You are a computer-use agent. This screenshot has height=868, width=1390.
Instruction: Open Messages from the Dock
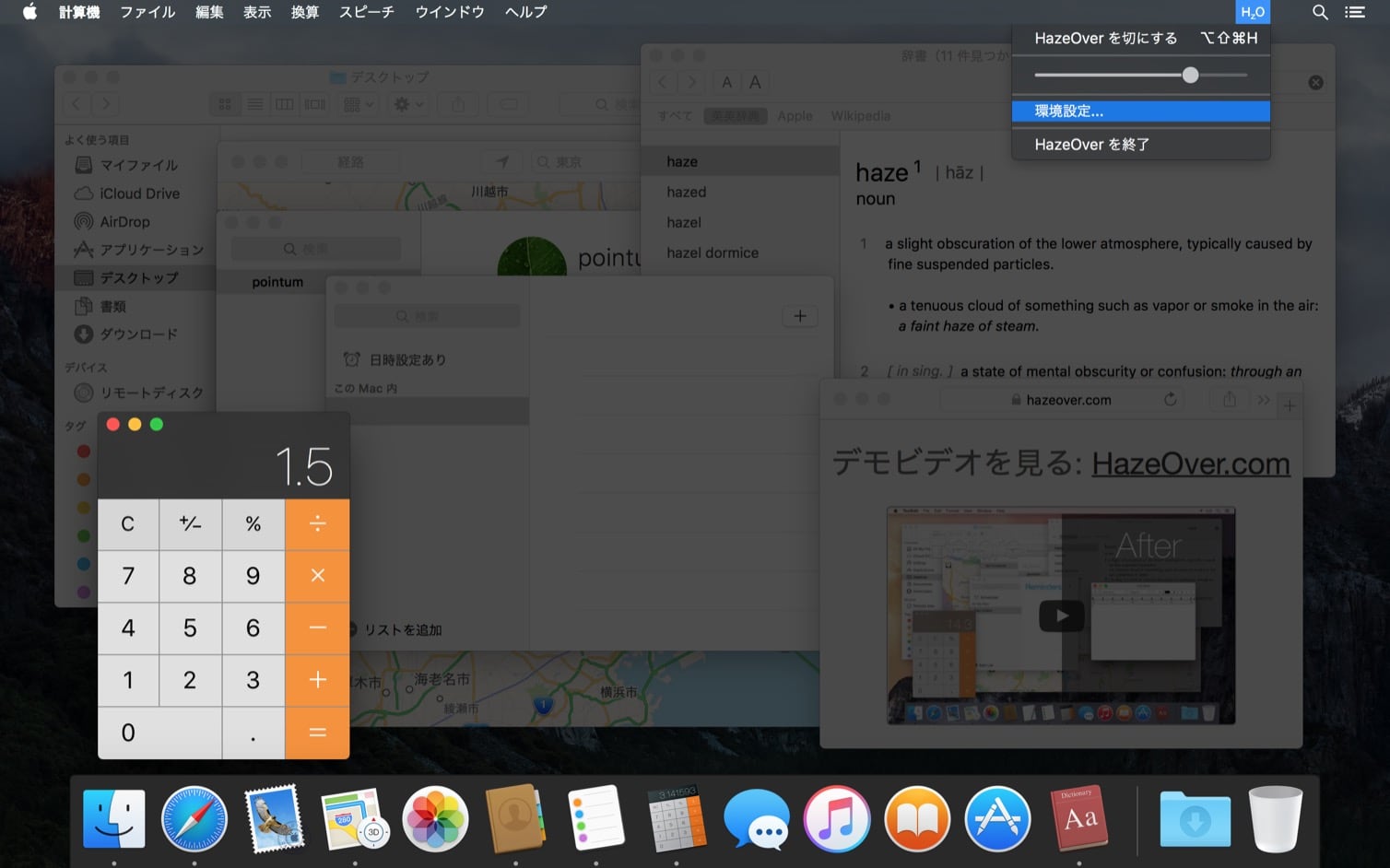click(x=756, y=818)
